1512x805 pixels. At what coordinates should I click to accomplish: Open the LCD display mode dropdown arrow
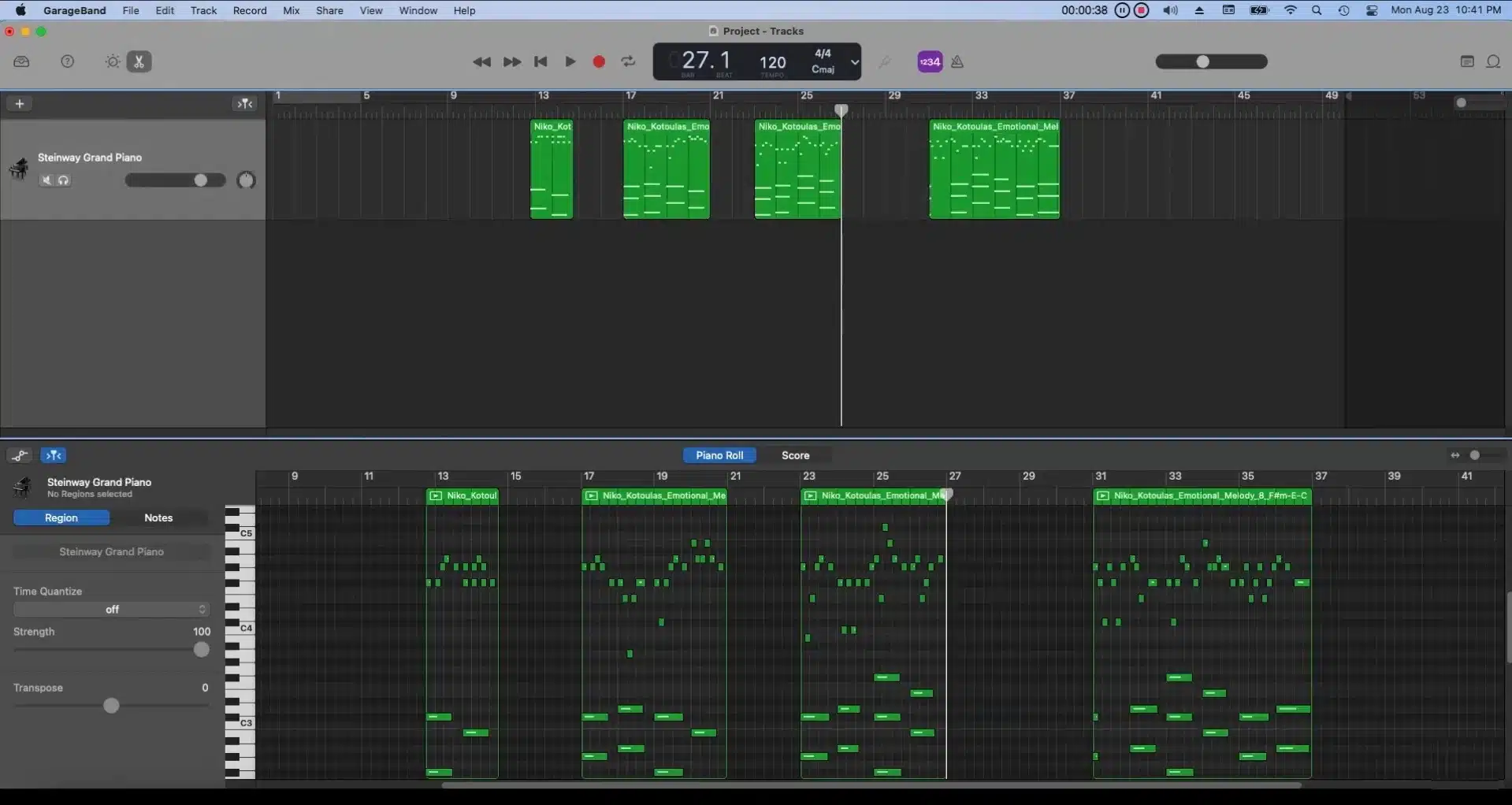[x=854, y=62]
